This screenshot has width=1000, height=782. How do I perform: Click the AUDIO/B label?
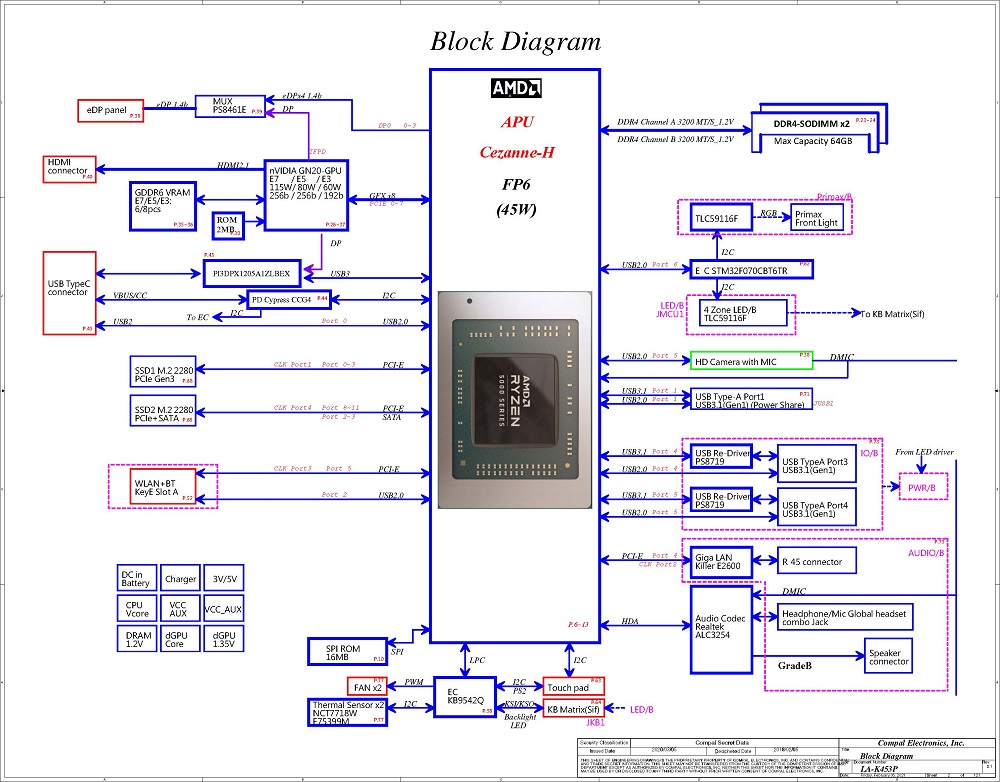click(x=926, y=553)
